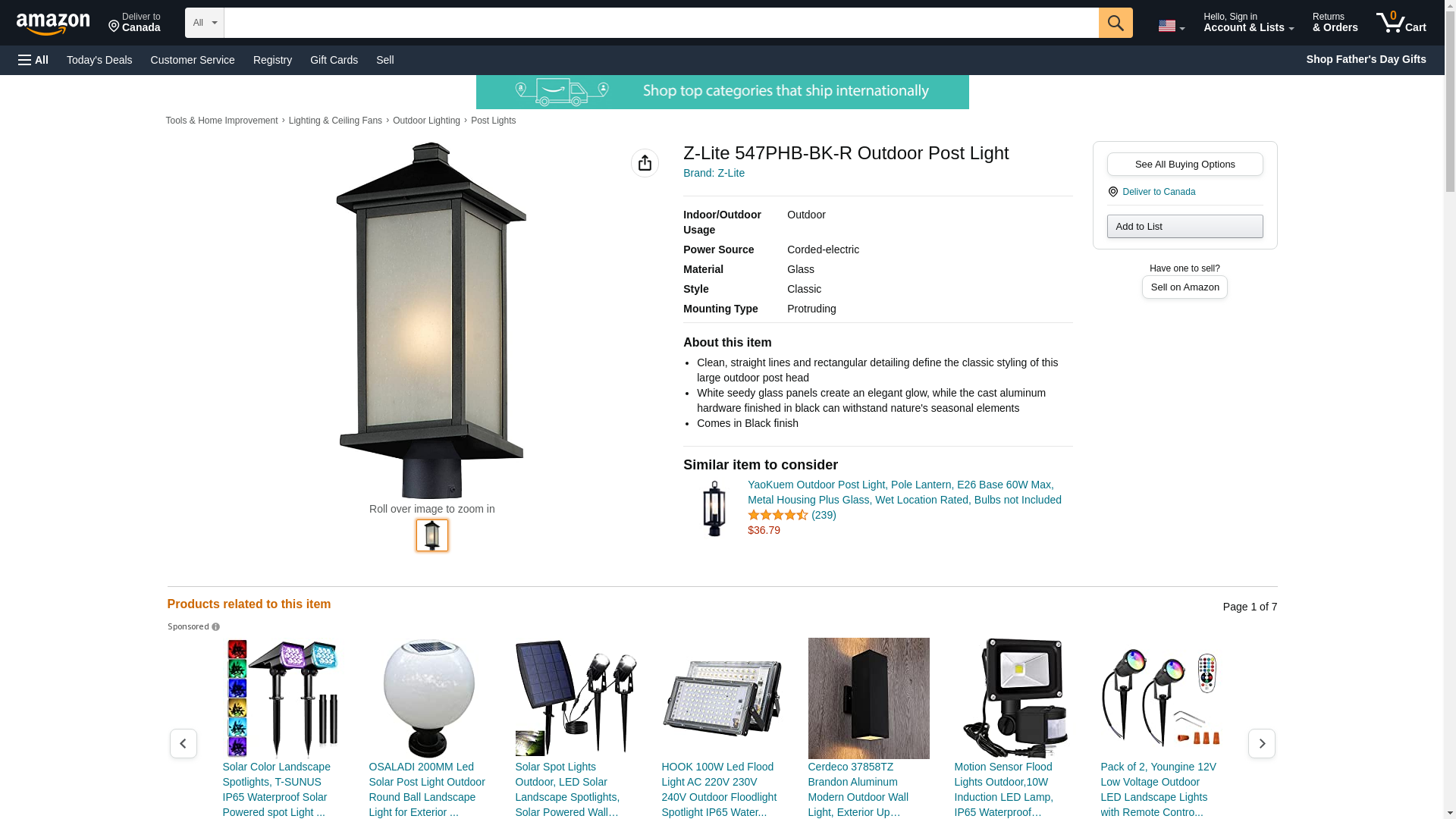The image size is (1456, 819).
Task: Go to next carousel page arrow
Action: coord(1261,743)
